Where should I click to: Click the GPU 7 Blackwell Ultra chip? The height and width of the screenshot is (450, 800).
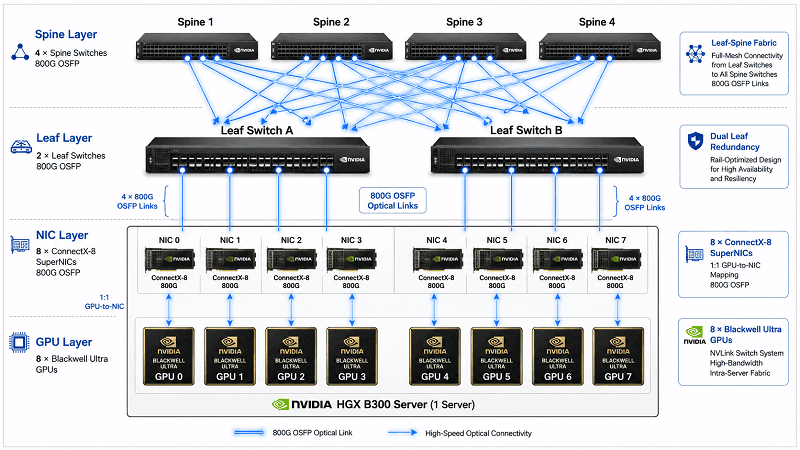[x=618, y=356]
